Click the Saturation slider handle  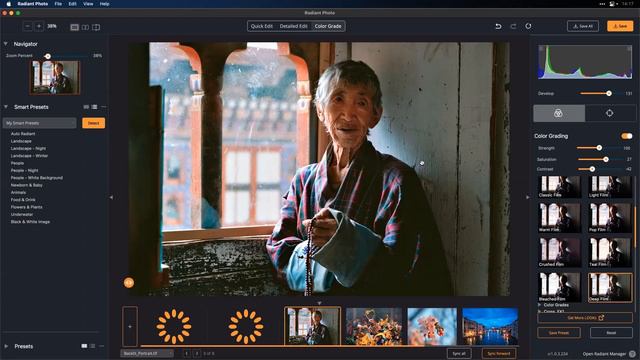click(606, 159)
